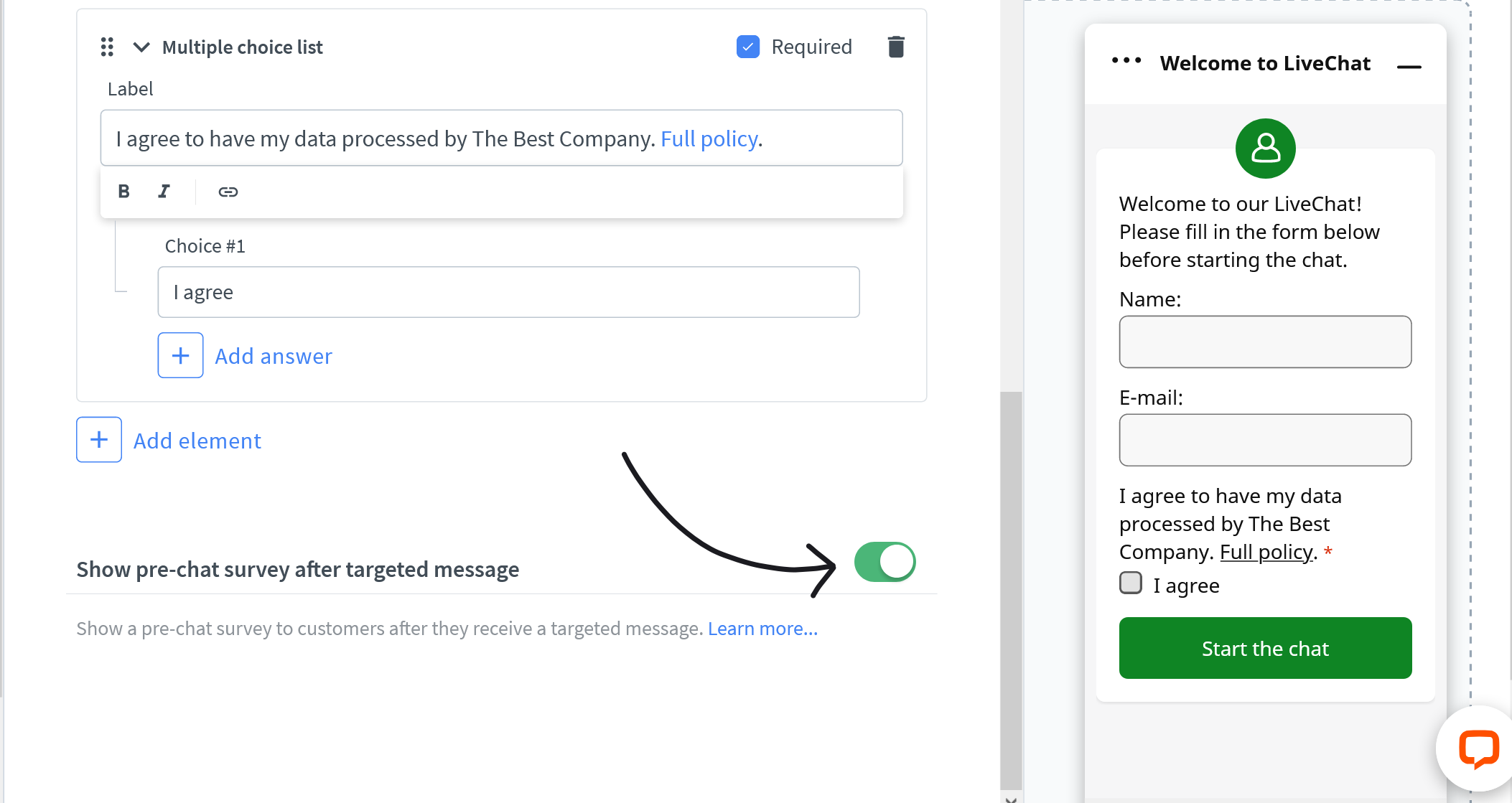The width and height of the screenshot is (1512, 803).
Task: Open Full policy link in preview
Action: (x=1265, y=551)
